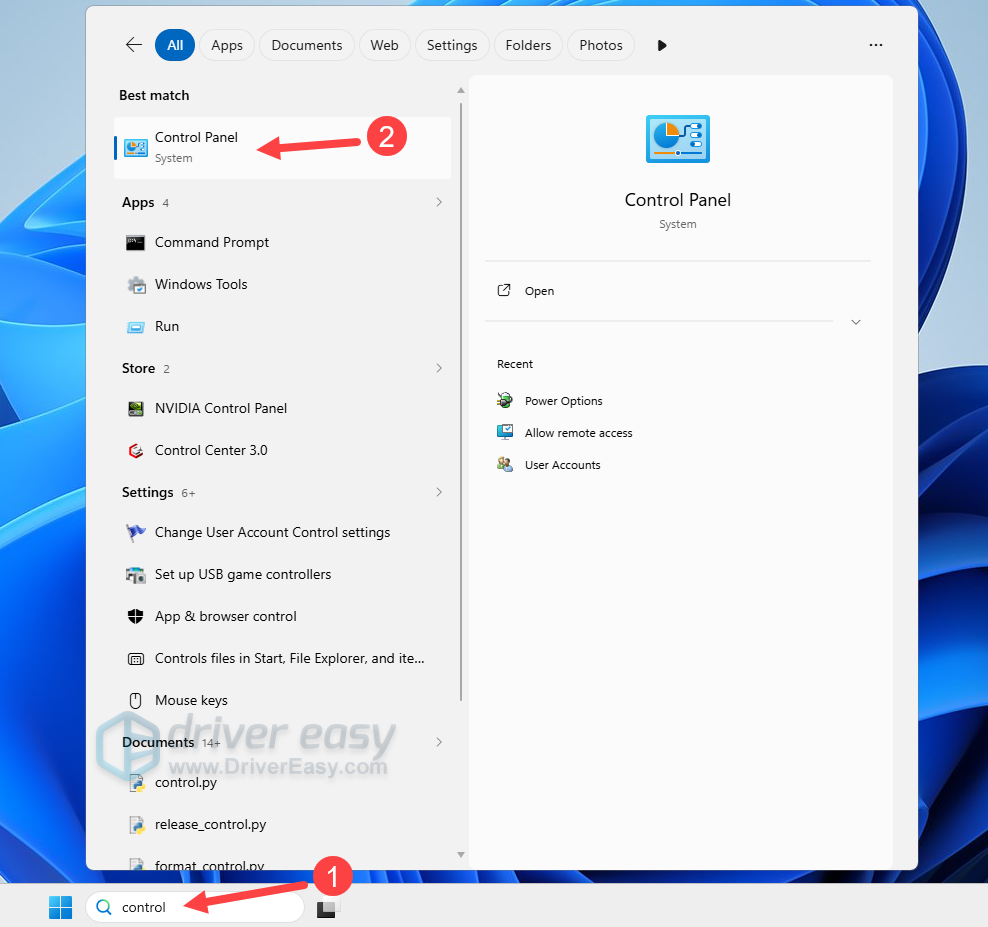
Task: Click the search magnifier icon in taskbar
Action: [103, 907]
